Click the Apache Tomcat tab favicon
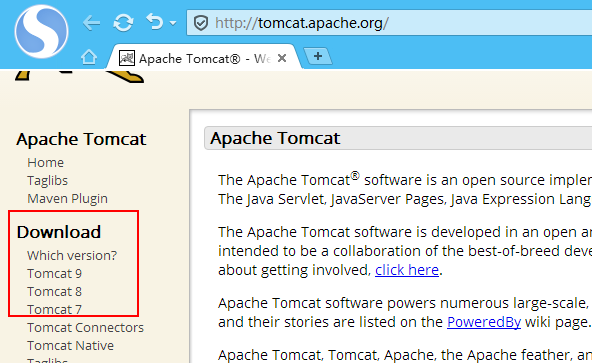This screenshot has width=592, height=363. click(127, 59)
